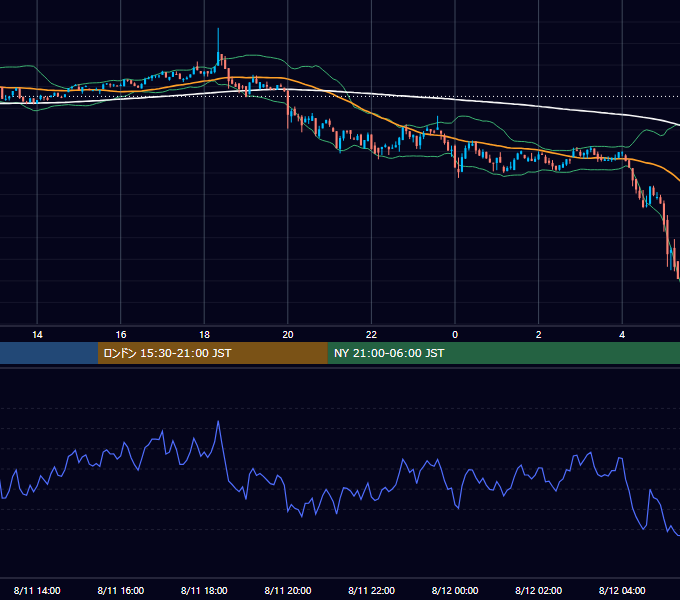Click the price chart axis label 4
The width and height of the screenshot is (680, 600).
click(622, 335)
